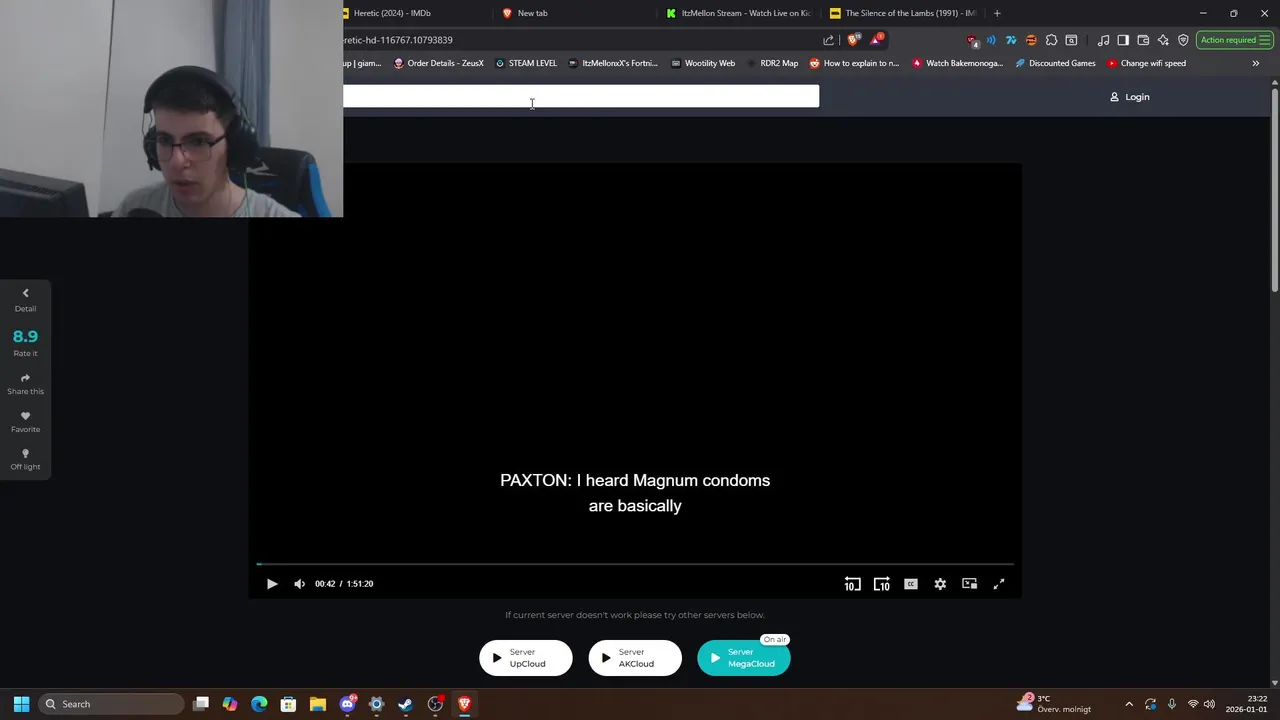
Task: Switch to The Silence of the Lambs tab
Action: pos(905,13)
